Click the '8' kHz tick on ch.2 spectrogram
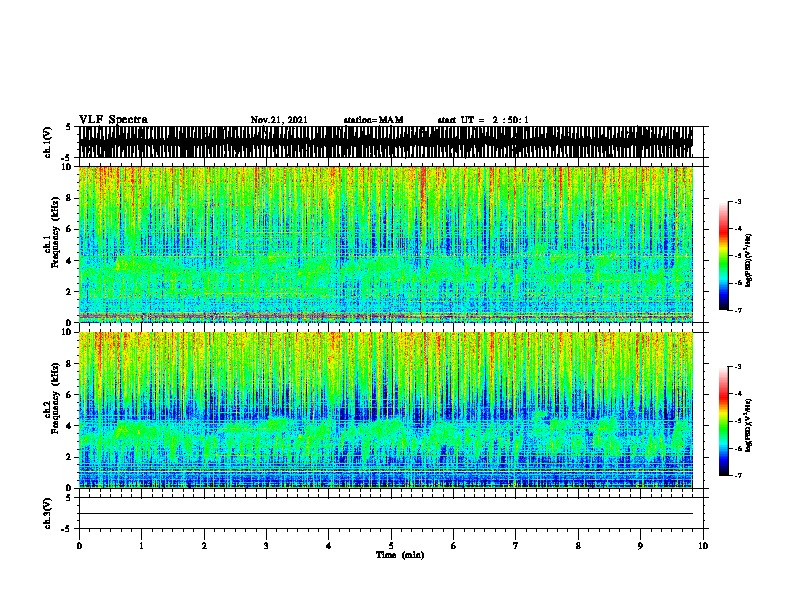Viewport: 792px width, 612px height. 70,364
